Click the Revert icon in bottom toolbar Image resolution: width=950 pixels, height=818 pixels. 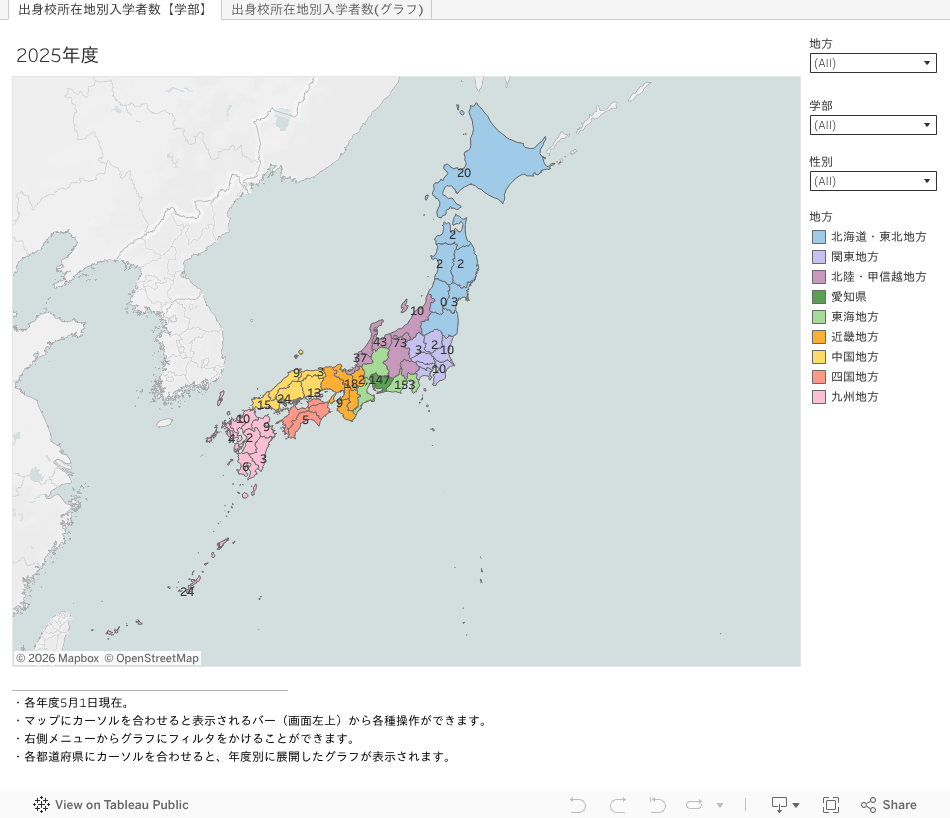point(657,805)
